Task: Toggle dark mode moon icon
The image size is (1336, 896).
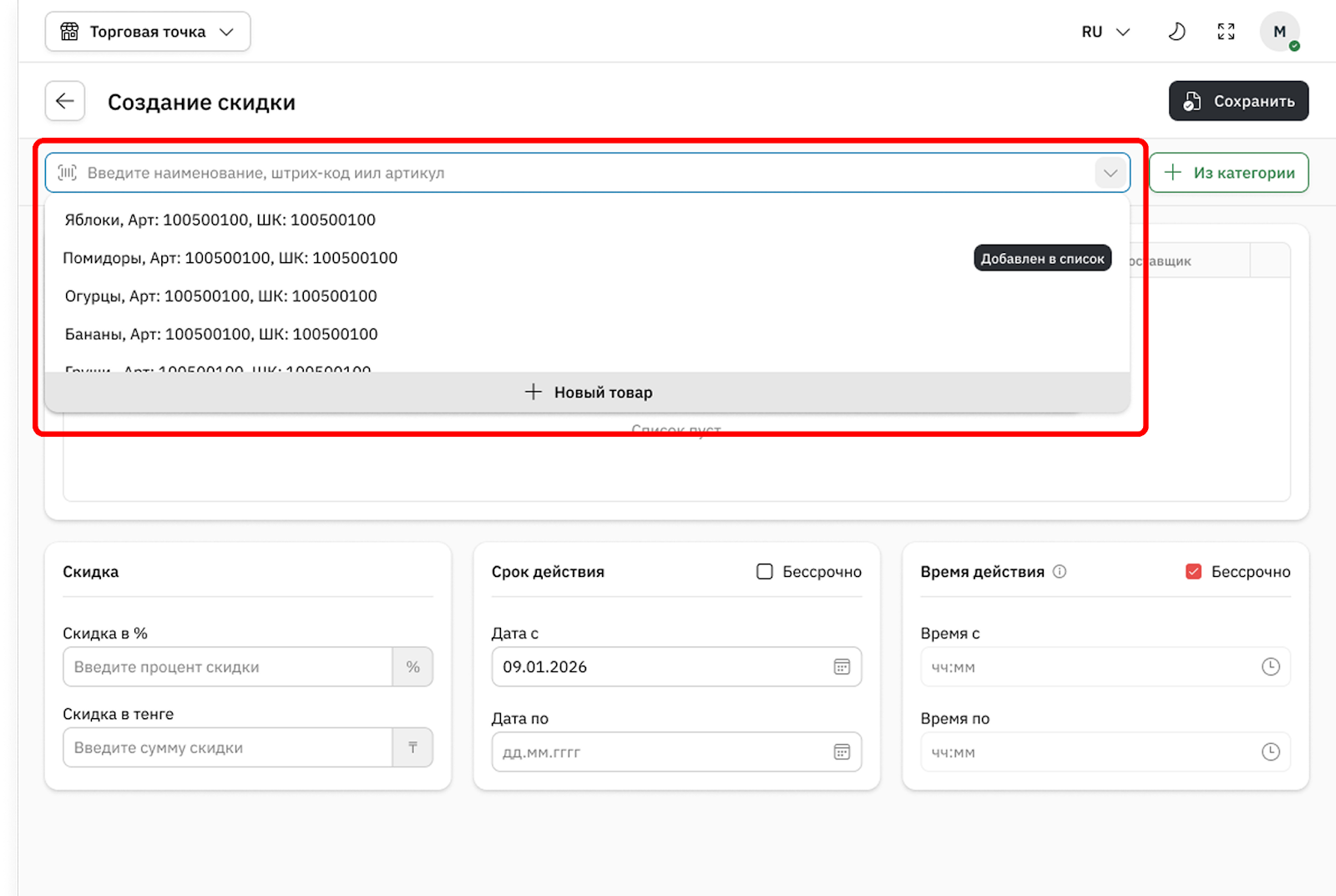Action: tap(1177, 32)
